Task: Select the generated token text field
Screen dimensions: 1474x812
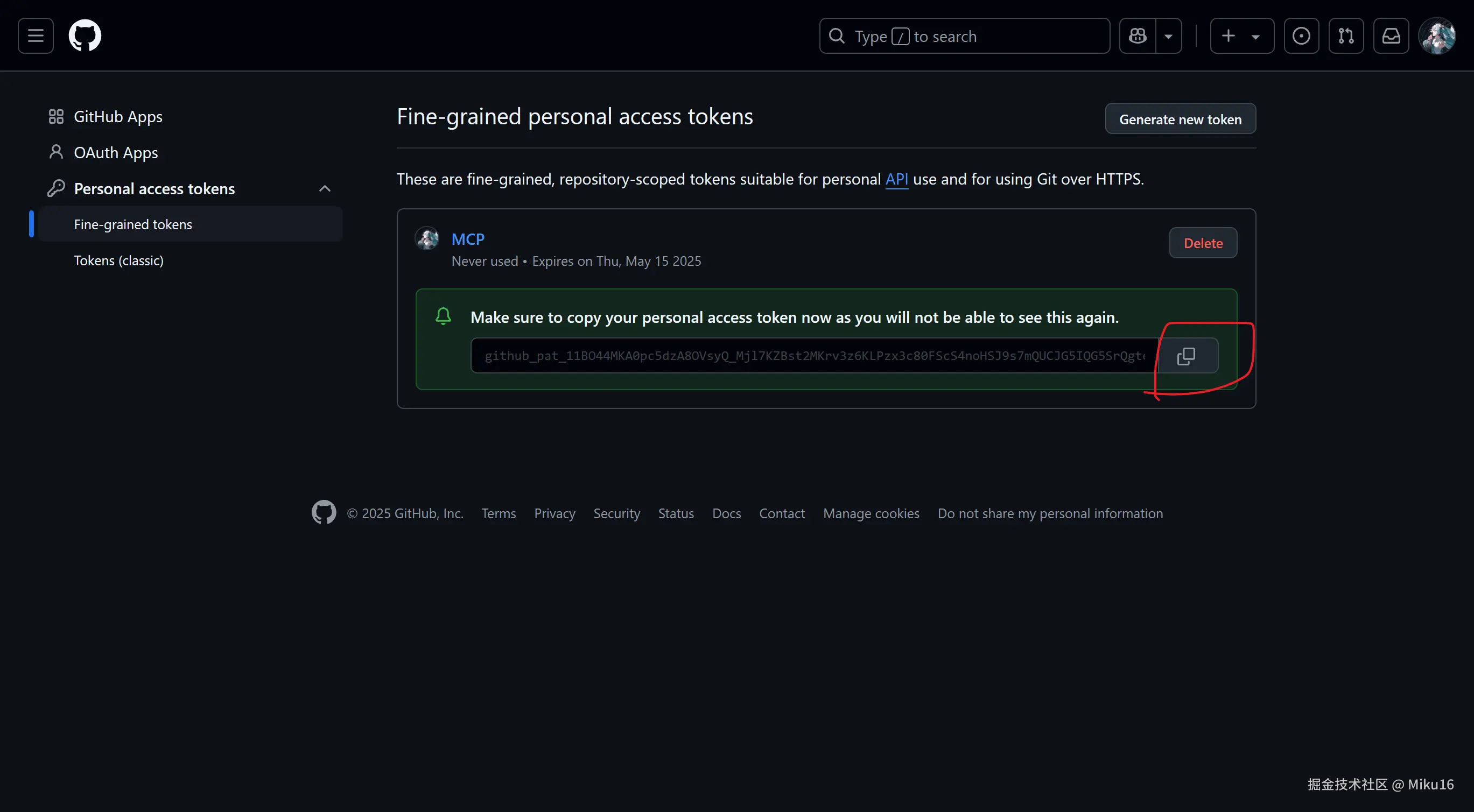Action: coord(813,356)
